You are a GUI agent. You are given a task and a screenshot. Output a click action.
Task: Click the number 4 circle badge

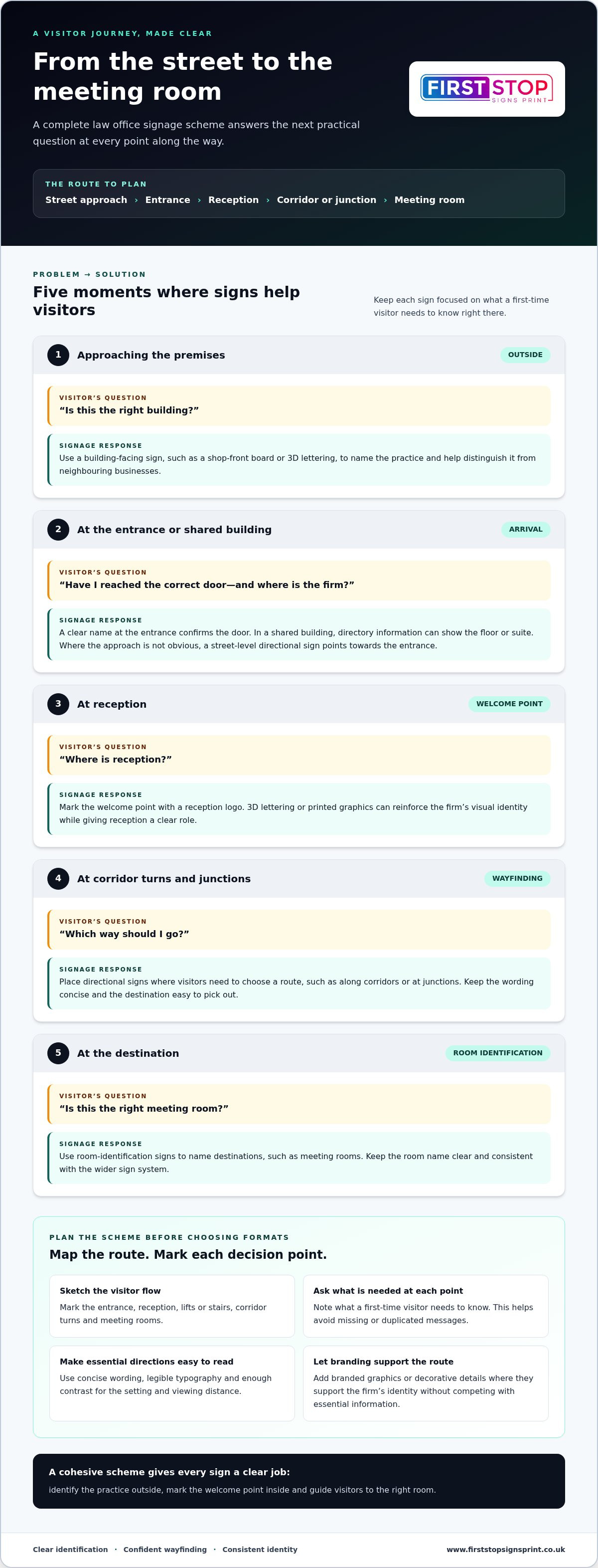58,878
